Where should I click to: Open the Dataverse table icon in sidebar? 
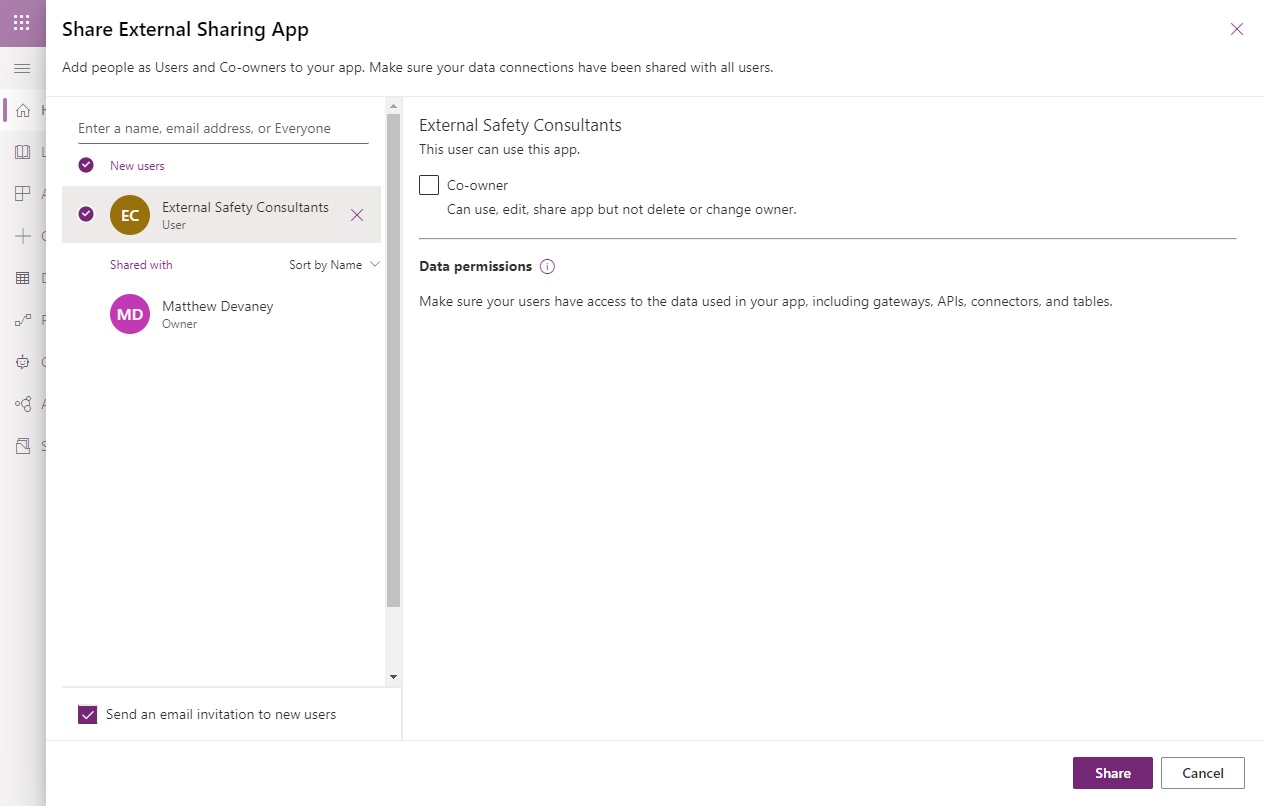pos(23,278)
